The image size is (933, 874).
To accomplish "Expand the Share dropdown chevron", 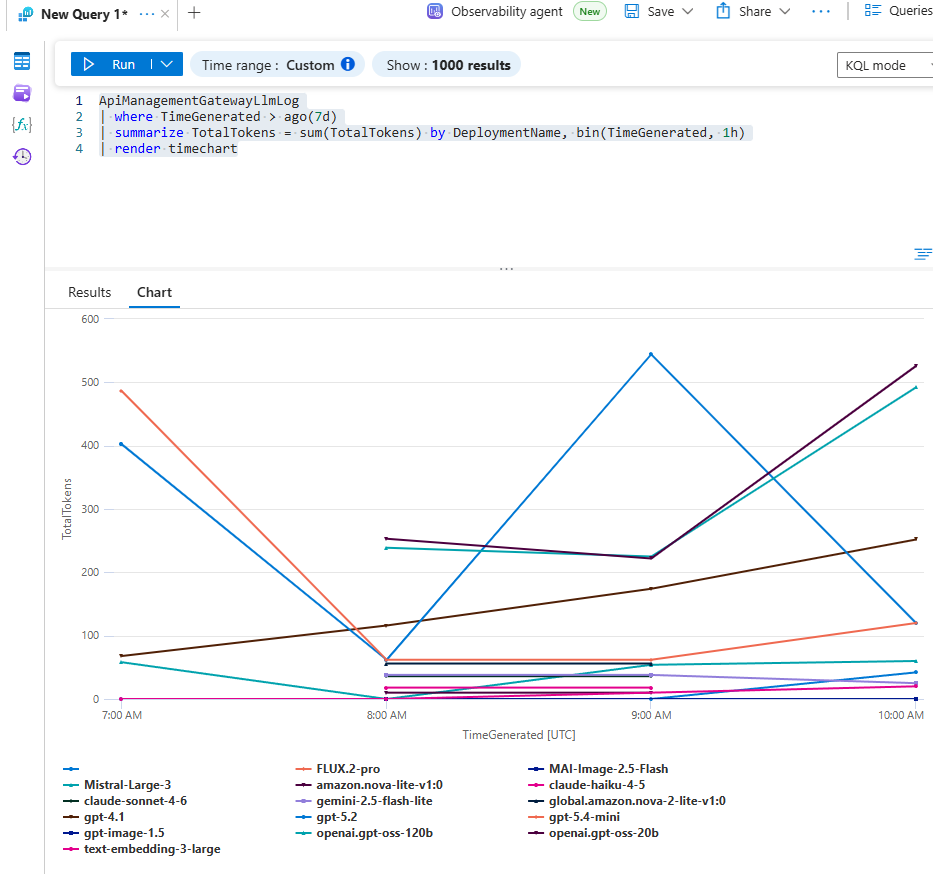I will point(785,11).
